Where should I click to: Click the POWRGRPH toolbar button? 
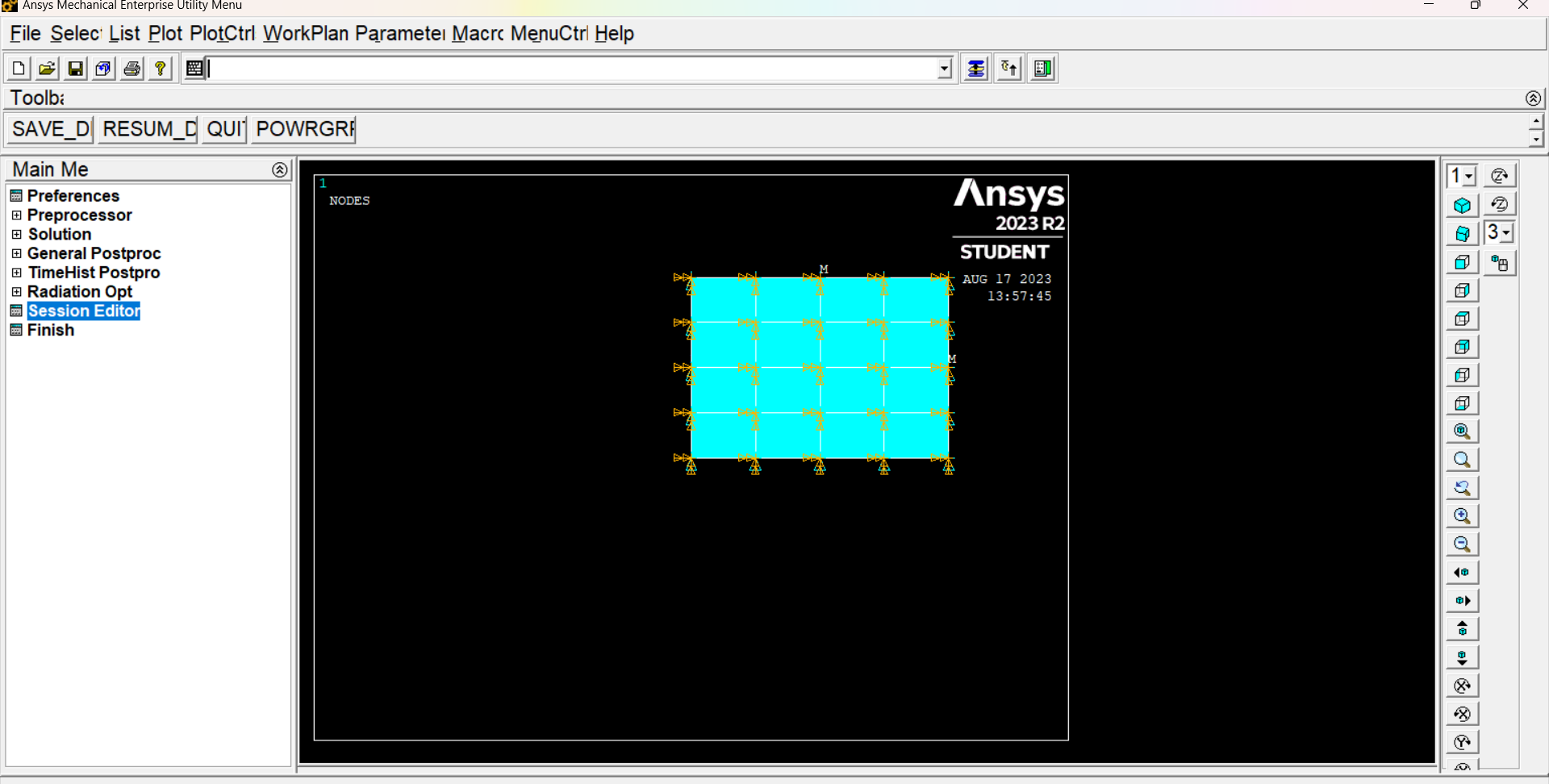(x=304, y=129)
